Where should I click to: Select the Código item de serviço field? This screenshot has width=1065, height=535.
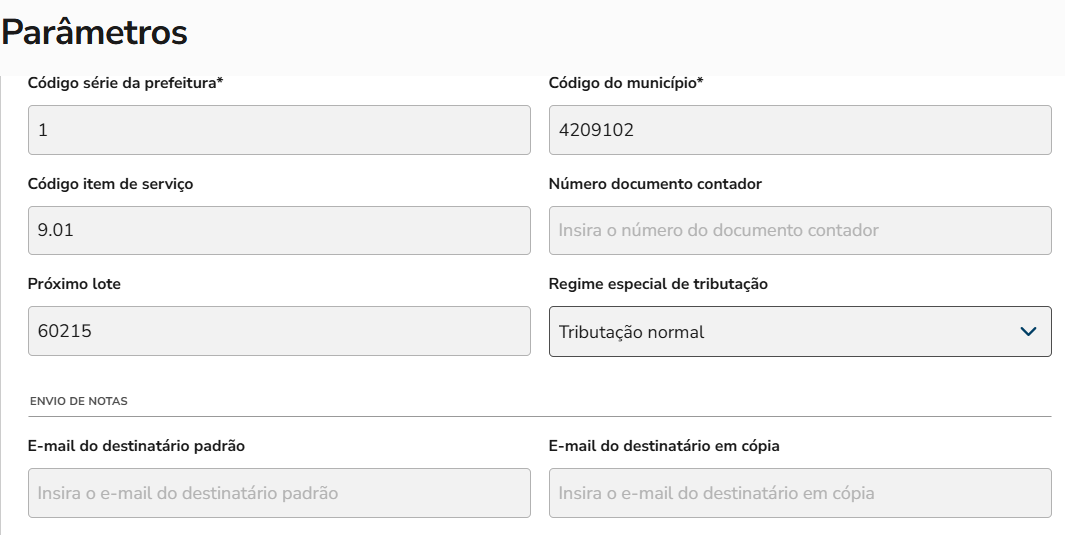(279, 231)
